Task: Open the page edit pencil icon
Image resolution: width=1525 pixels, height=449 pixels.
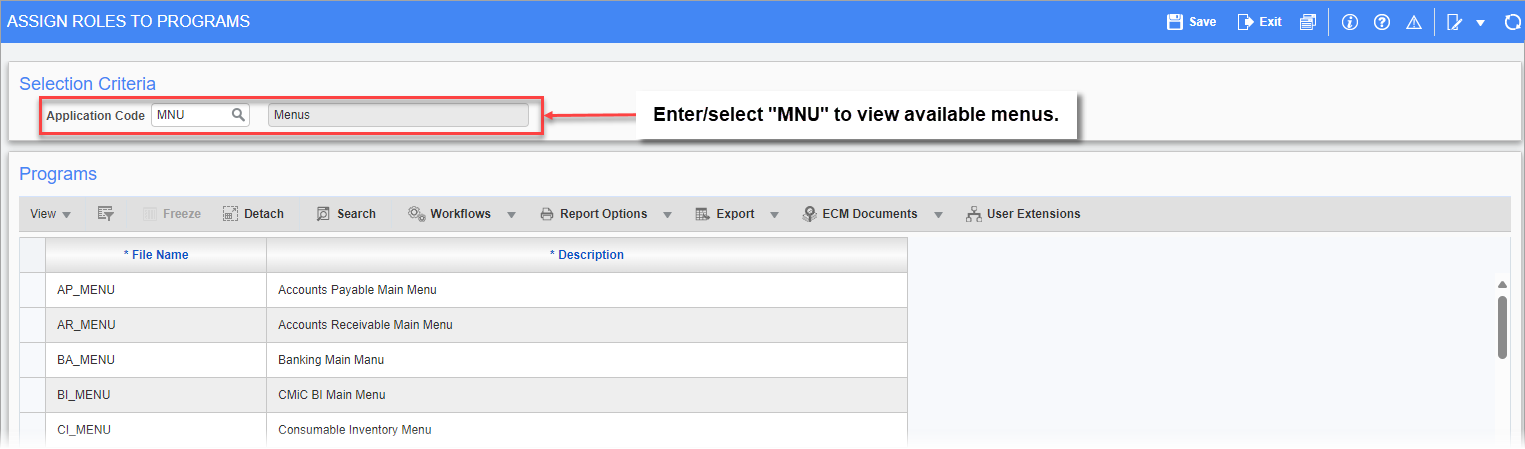Action: 1455,21
